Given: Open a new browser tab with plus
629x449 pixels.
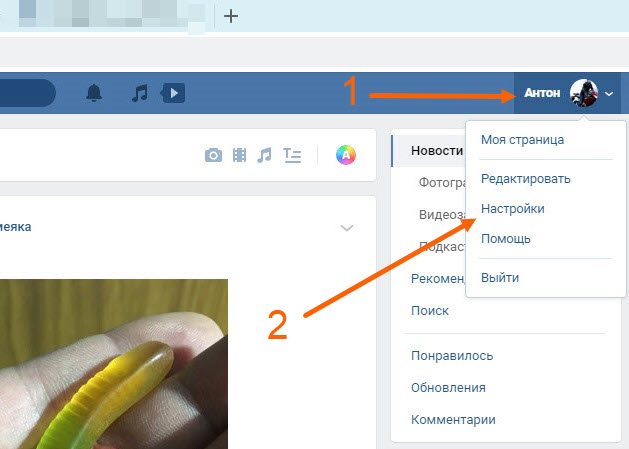Looking at the screenshot, I should (x=231, y=16).
